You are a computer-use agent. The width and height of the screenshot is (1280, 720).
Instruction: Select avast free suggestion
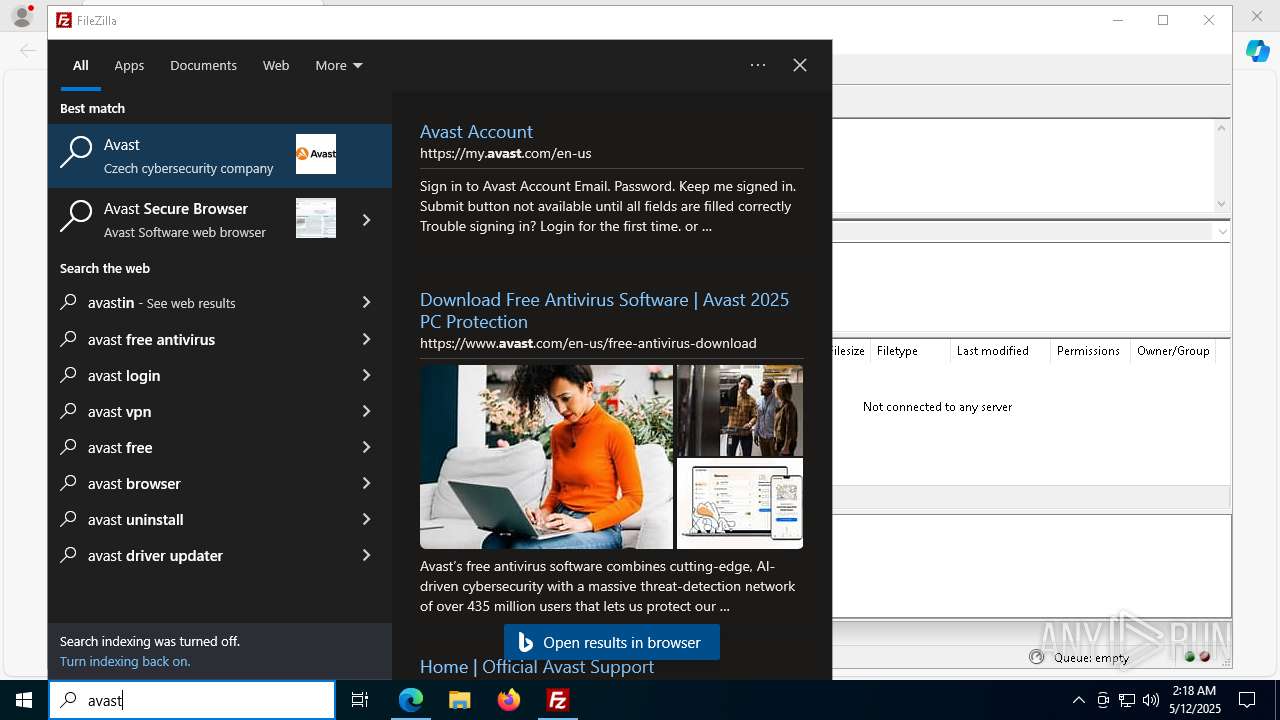tap(220, 447)
